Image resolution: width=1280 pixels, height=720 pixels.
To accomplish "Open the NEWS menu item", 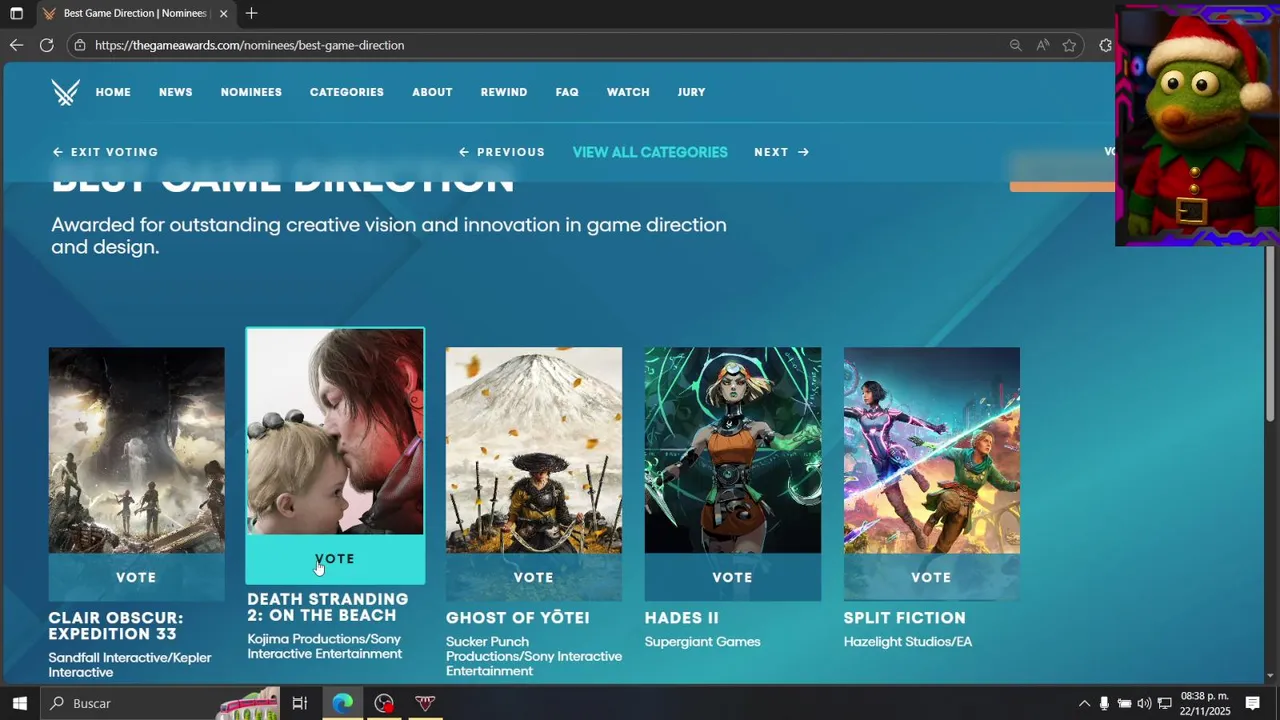I will (x=175, y=92).
